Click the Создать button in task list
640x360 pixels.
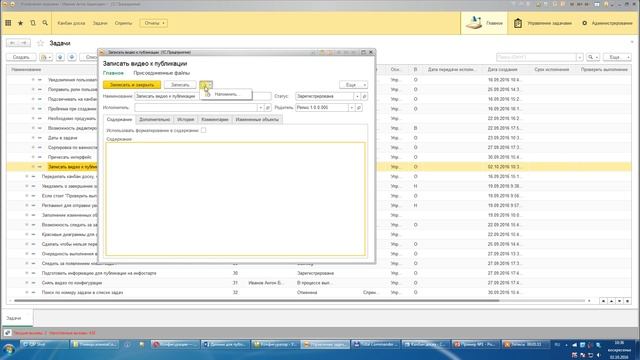tap(21, 57)
